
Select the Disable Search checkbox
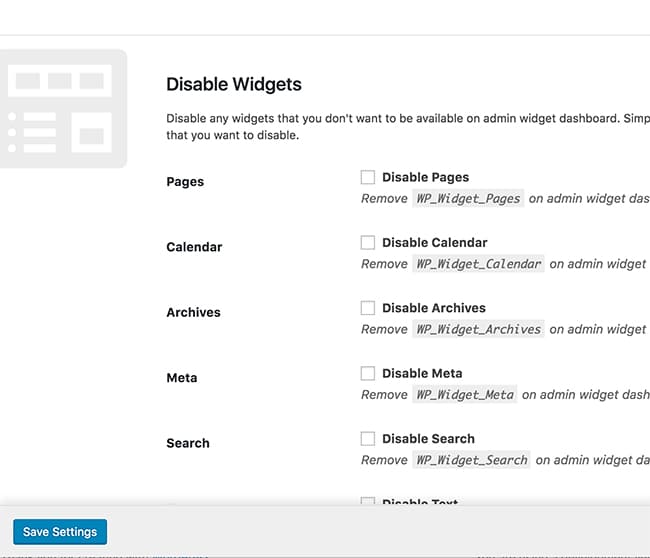368,439
